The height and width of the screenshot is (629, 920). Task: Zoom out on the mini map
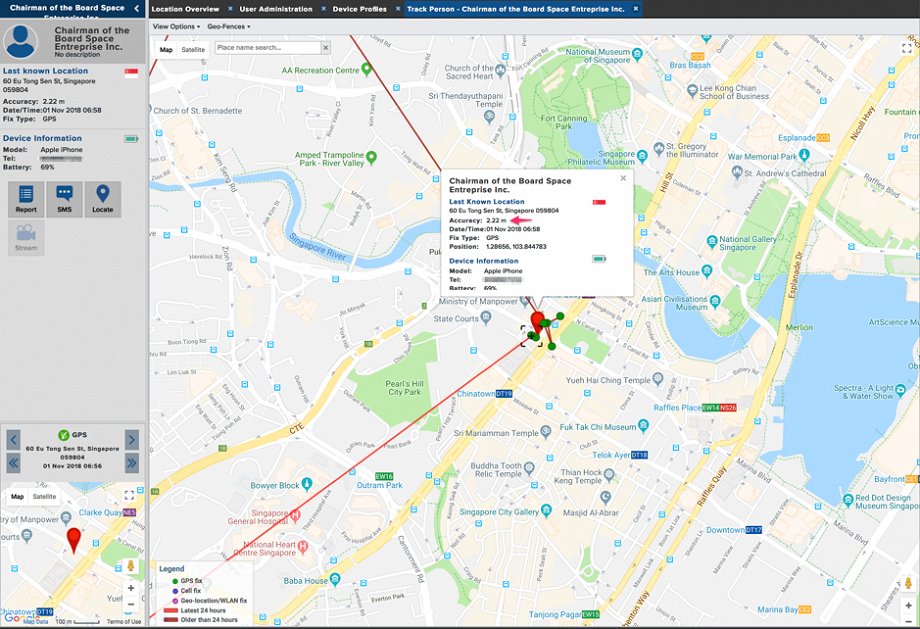[131, 604]
